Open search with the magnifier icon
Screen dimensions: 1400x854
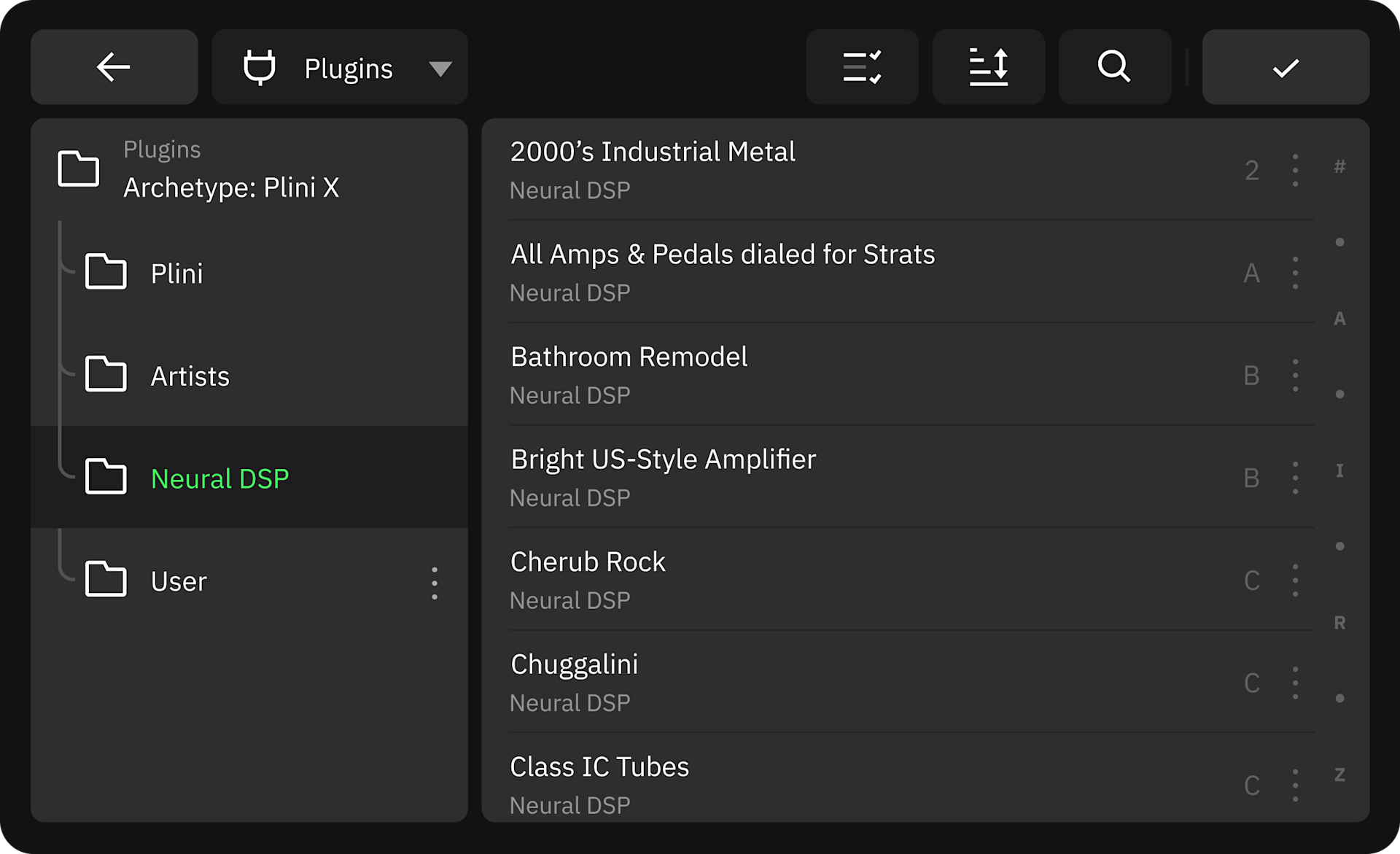click(x=1114, y=67)
